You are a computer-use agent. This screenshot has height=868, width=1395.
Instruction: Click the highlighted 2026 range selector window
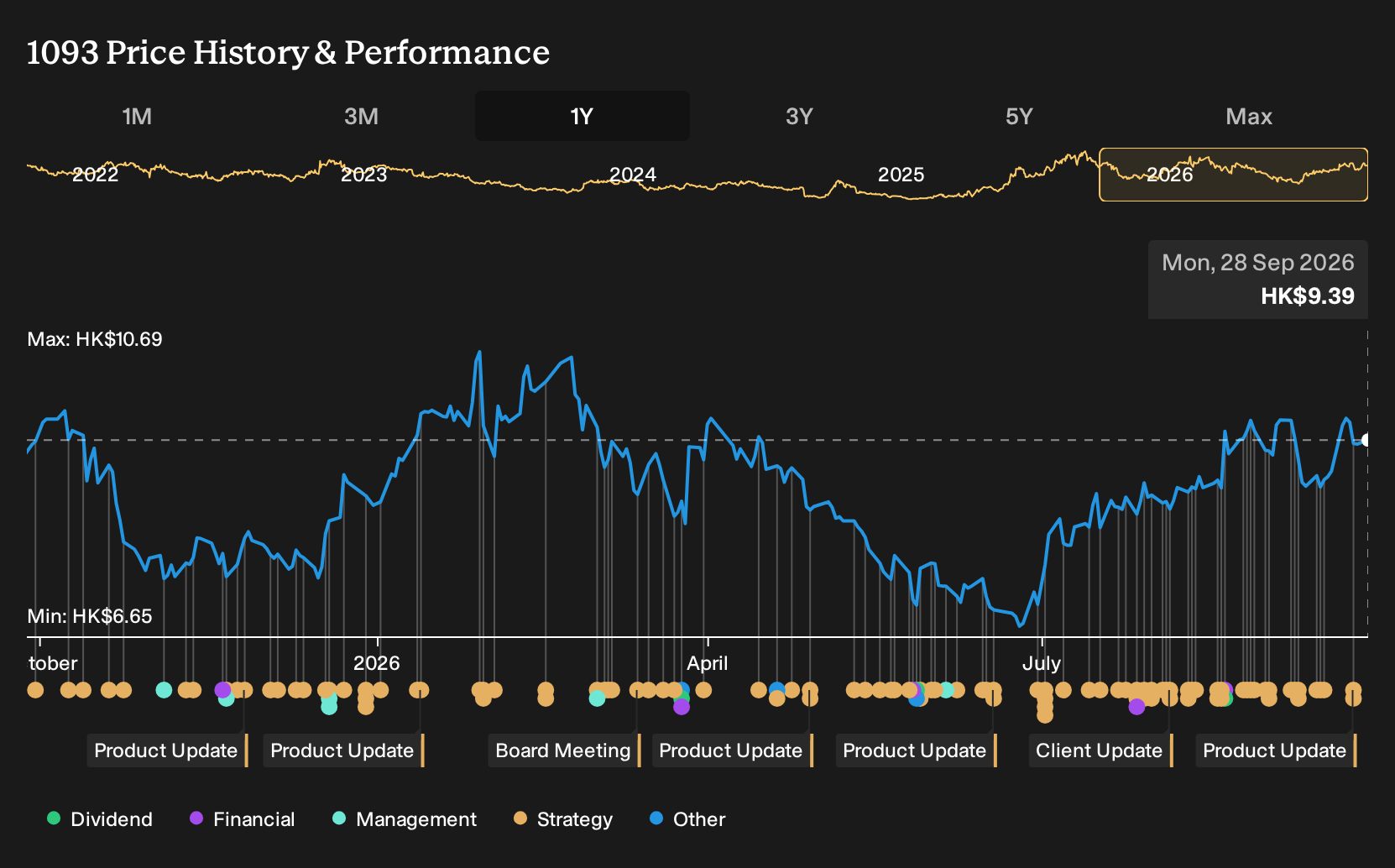coord(1233,175)
